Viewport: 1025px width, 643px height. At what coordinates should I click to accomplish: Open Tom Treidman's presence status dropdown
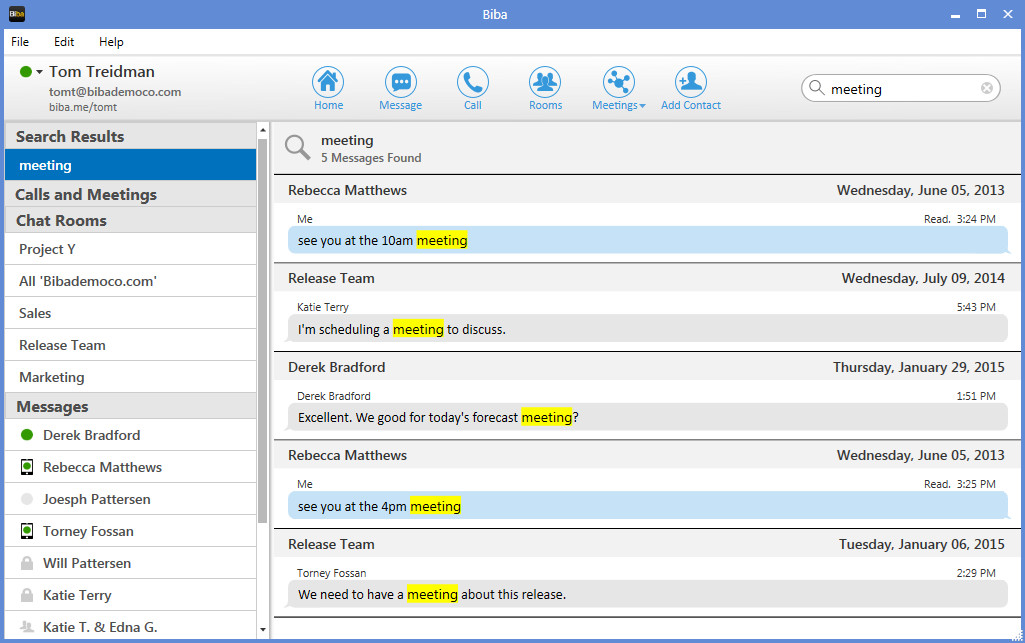pyautogui.click(x=39, y=72)
